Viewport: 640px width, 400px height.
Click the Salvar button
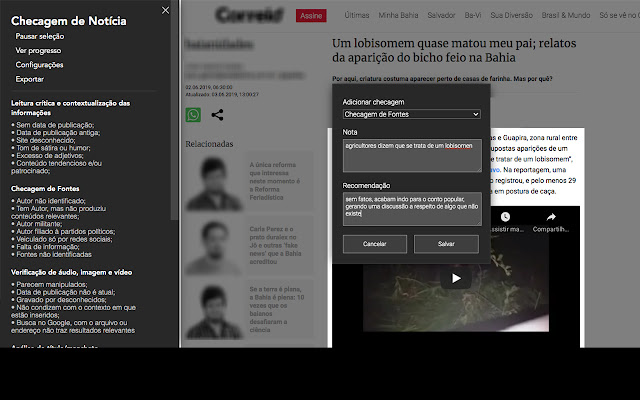446,244
